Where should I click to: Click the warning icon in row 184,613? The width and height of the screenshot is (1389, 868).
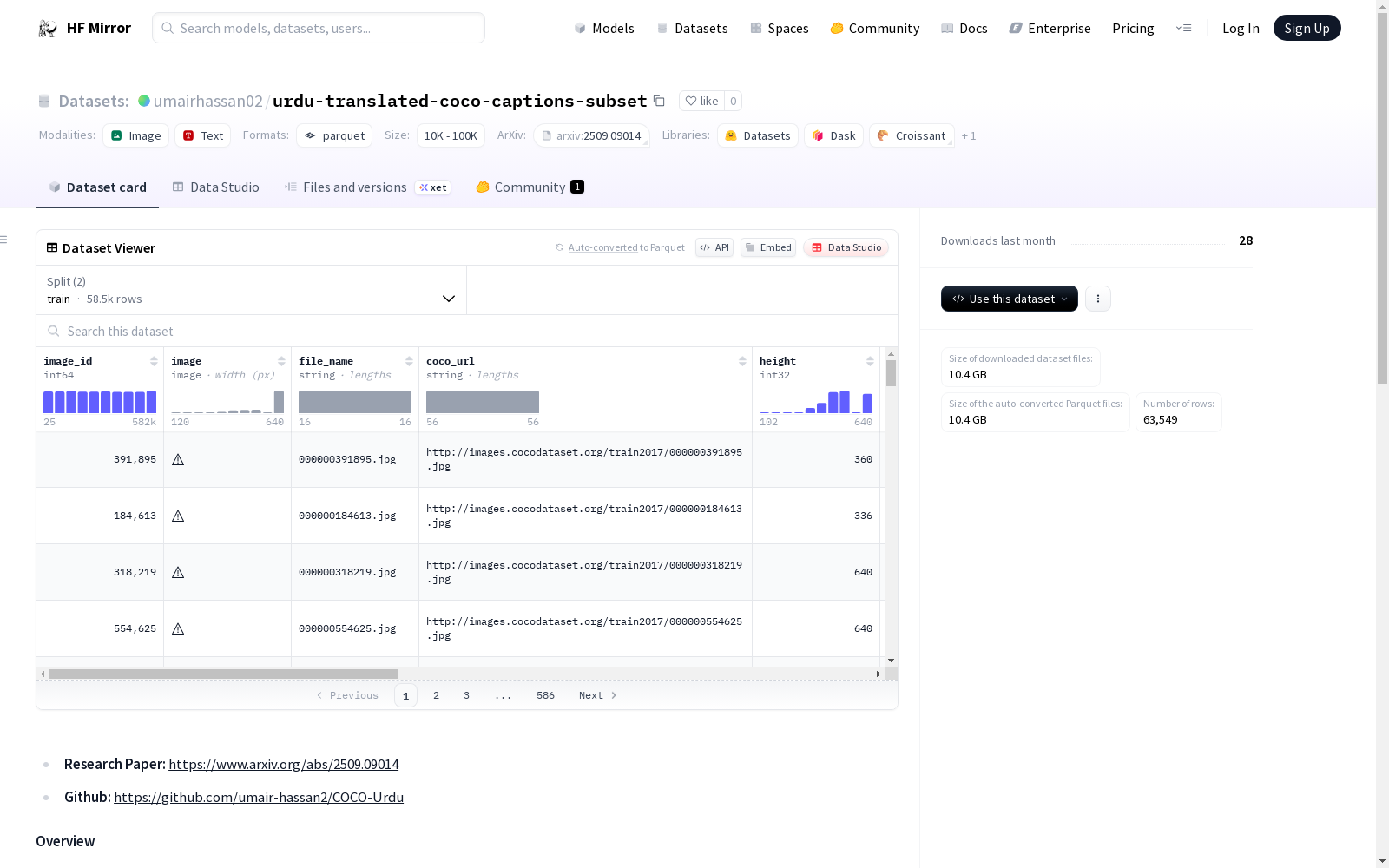pos(178,516)
